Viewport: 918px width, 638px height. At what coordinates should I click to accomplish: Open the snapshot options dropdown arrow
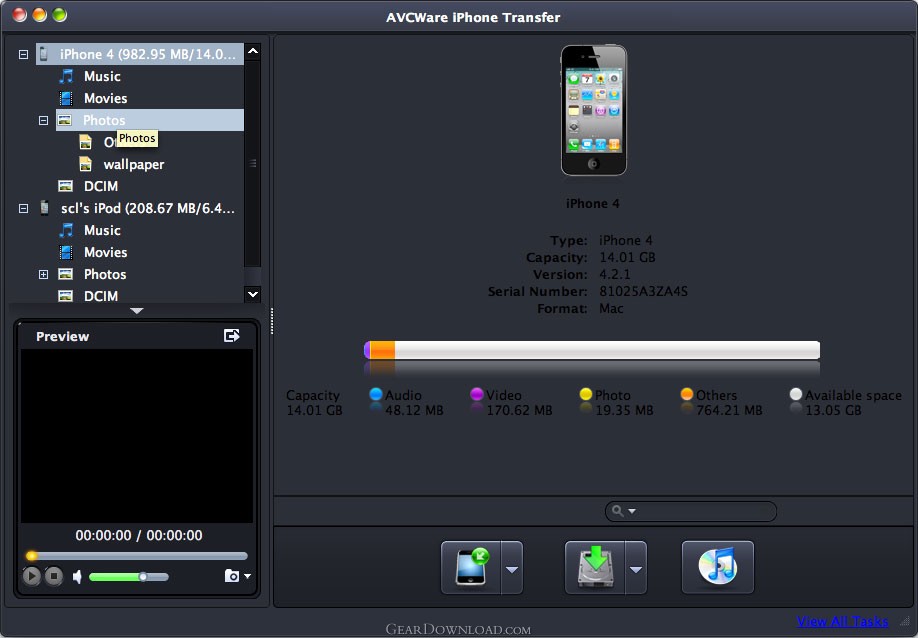click(248, 577)
